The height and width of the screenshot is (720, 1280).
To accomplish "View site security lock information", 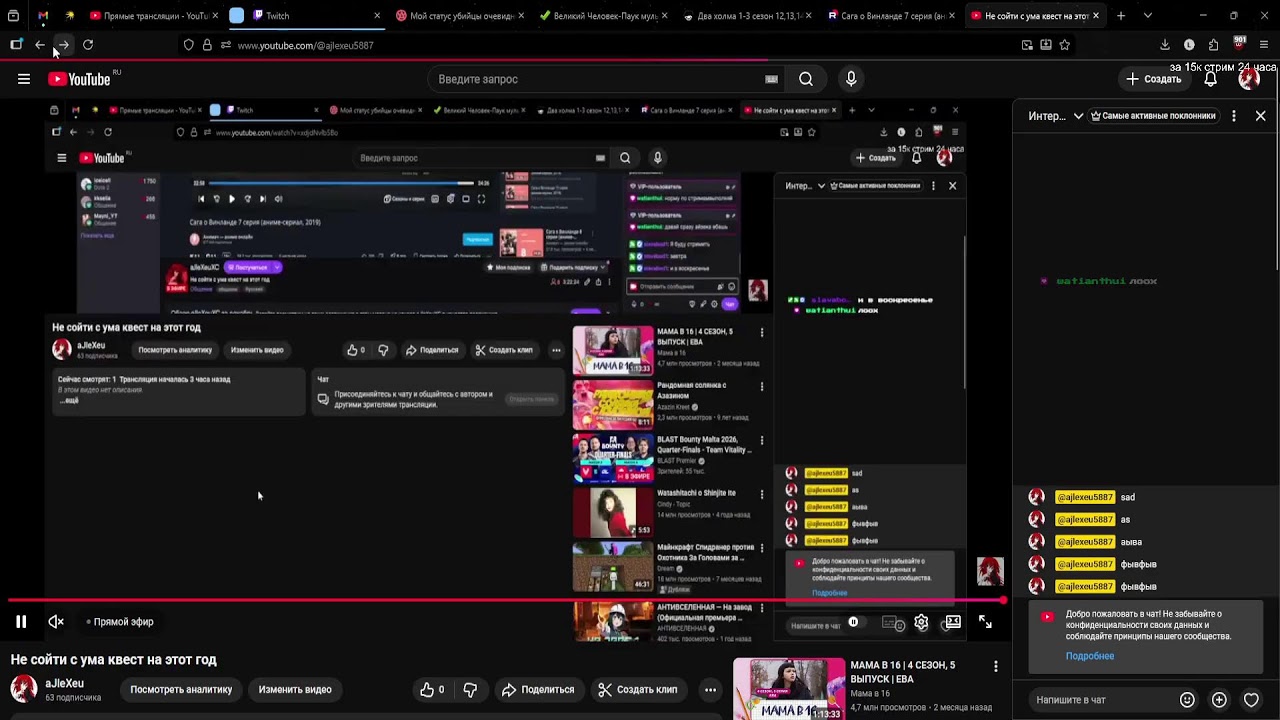I will pyautogui.click(x=207, y=45).
